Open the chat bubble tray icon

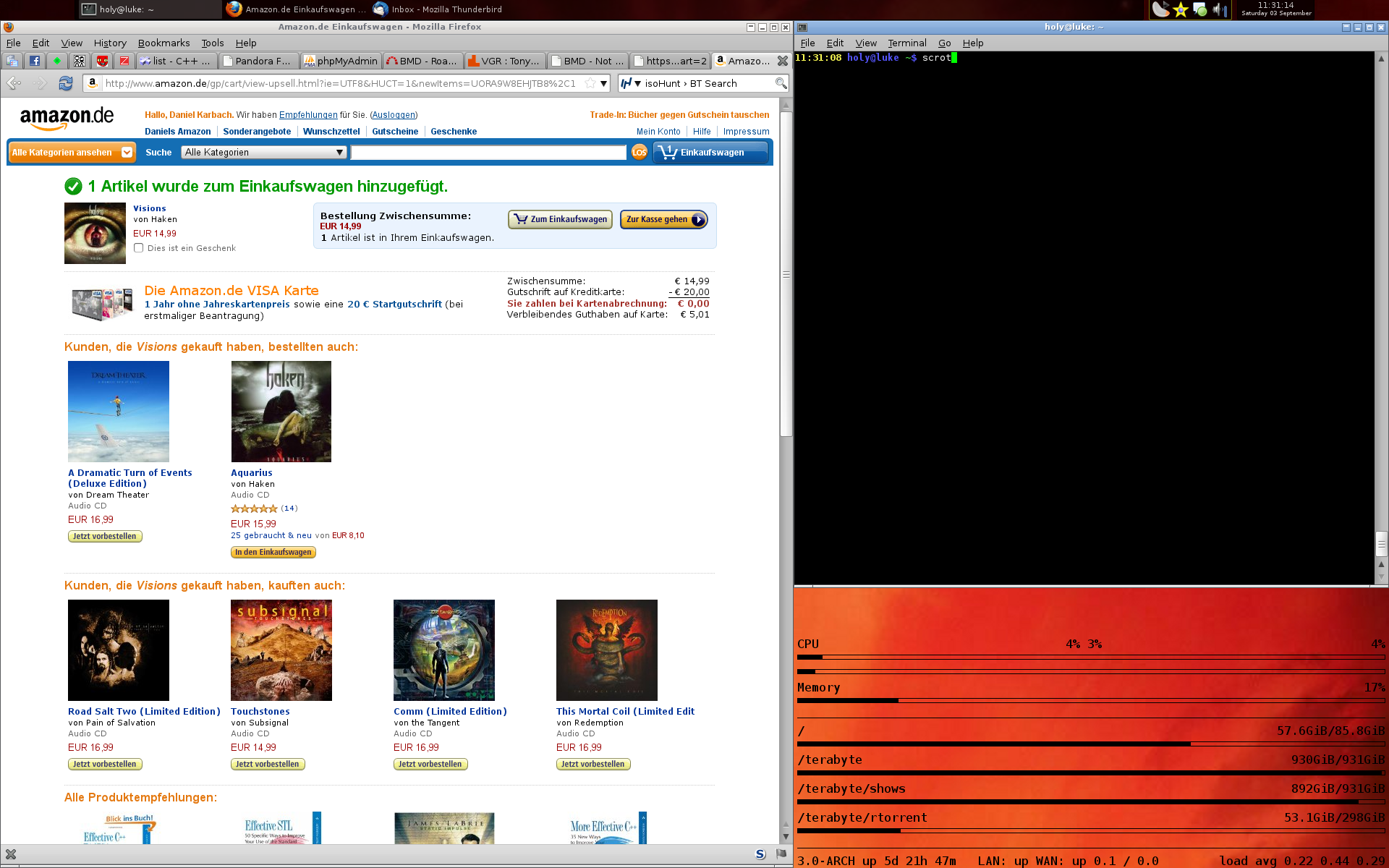[x=1200, y=9]
